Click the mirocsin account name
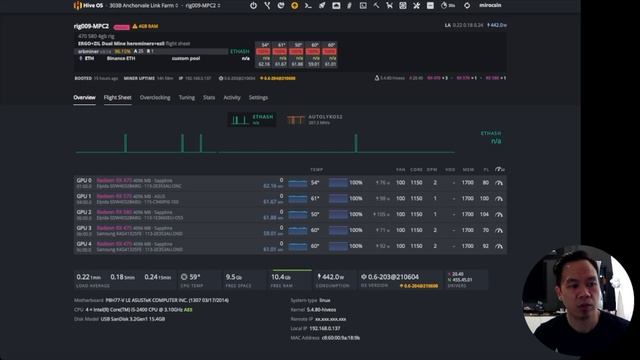 click(x=490, y=6)
